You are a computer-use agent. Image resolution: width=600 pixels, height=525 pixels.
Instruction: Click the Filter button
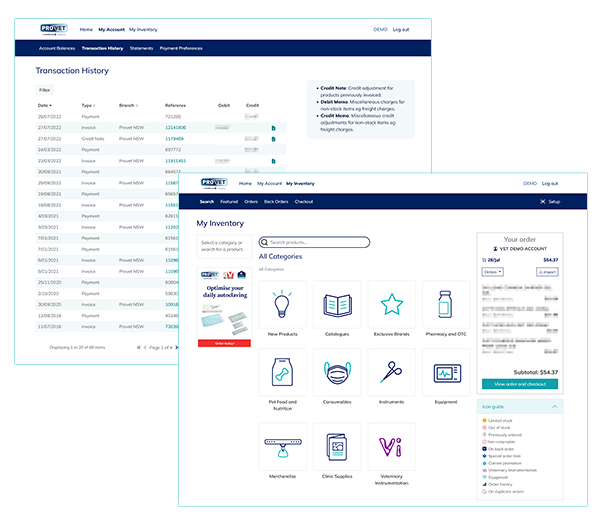point(45,89)
